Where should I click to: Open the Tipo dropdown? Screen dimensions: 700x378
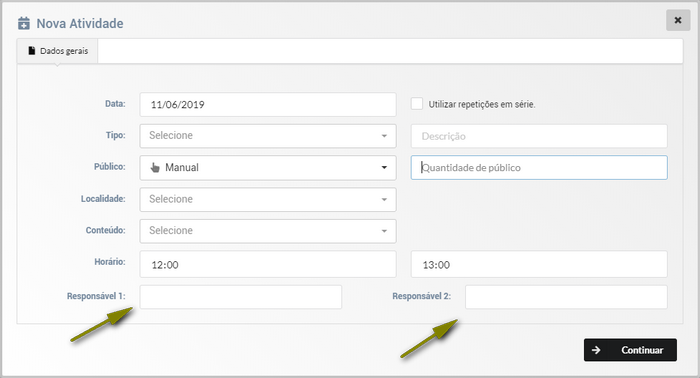(268, 136)
